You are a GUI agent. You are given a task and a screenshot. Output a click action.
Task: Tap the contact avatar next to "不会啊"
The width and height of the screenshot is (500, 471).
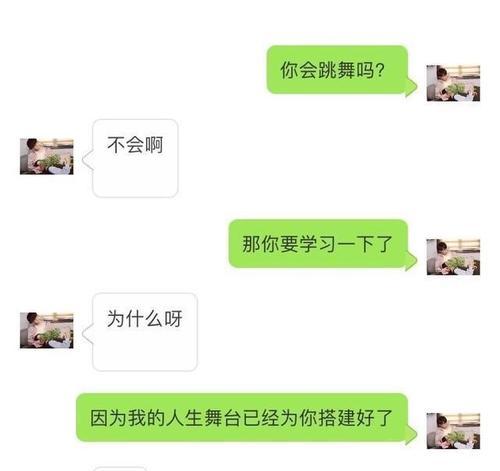click(47, 156)
